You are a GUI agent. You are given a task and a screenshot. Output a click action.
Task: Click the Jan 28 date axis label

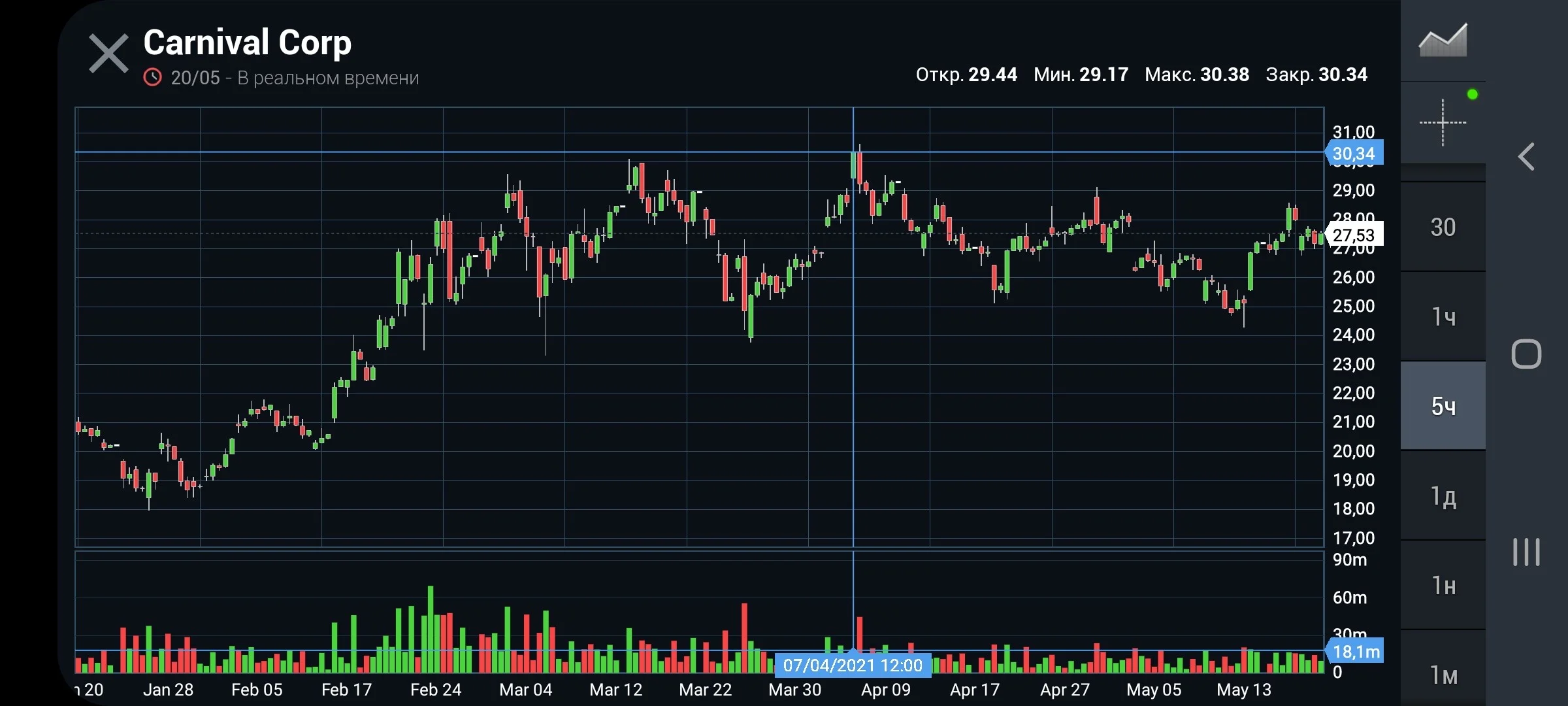[x=168, y=690]
